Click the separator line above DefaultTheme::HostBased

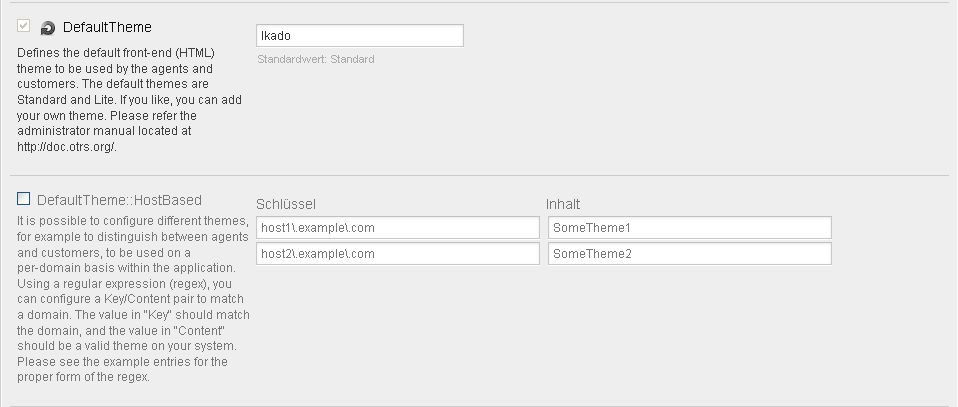(479, 175)
